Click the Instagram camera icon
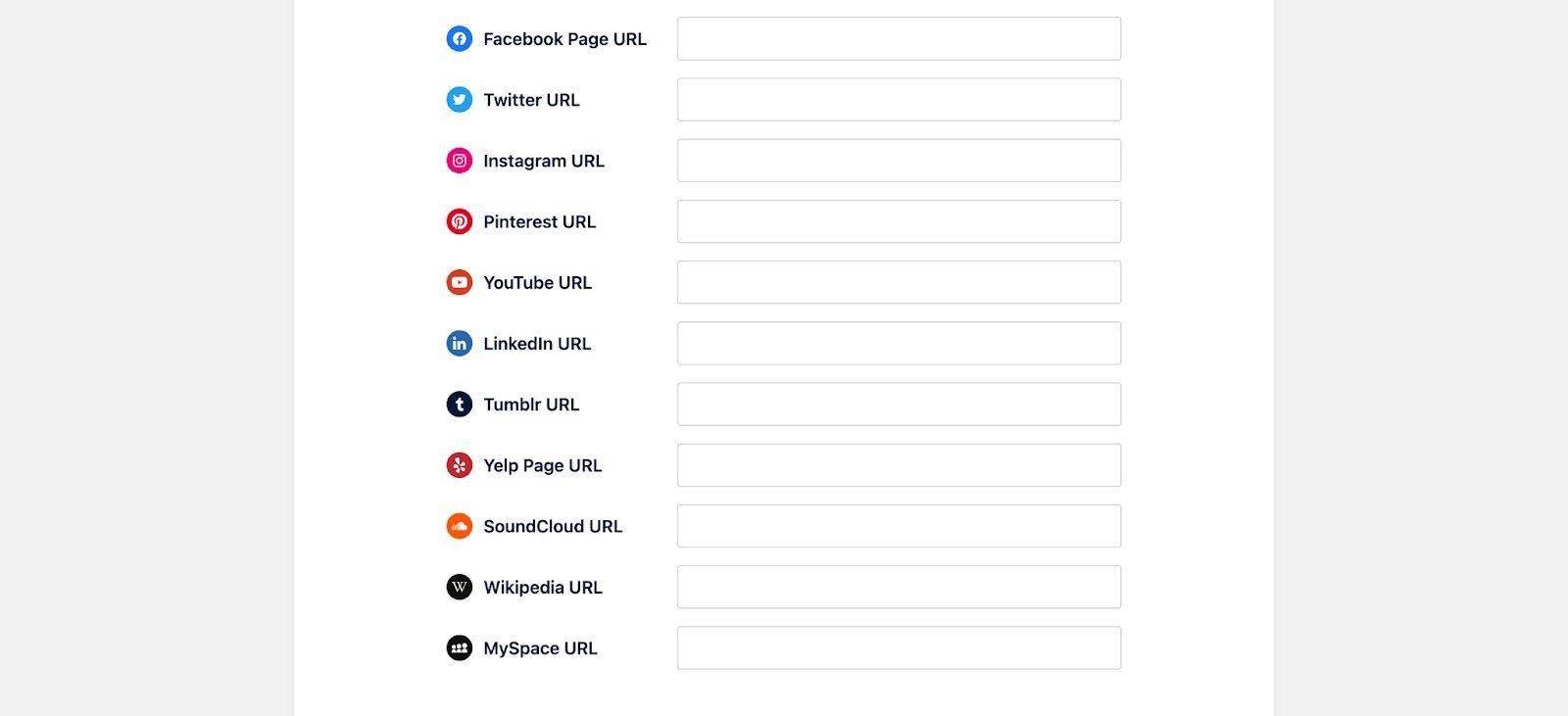 [459, 161]
